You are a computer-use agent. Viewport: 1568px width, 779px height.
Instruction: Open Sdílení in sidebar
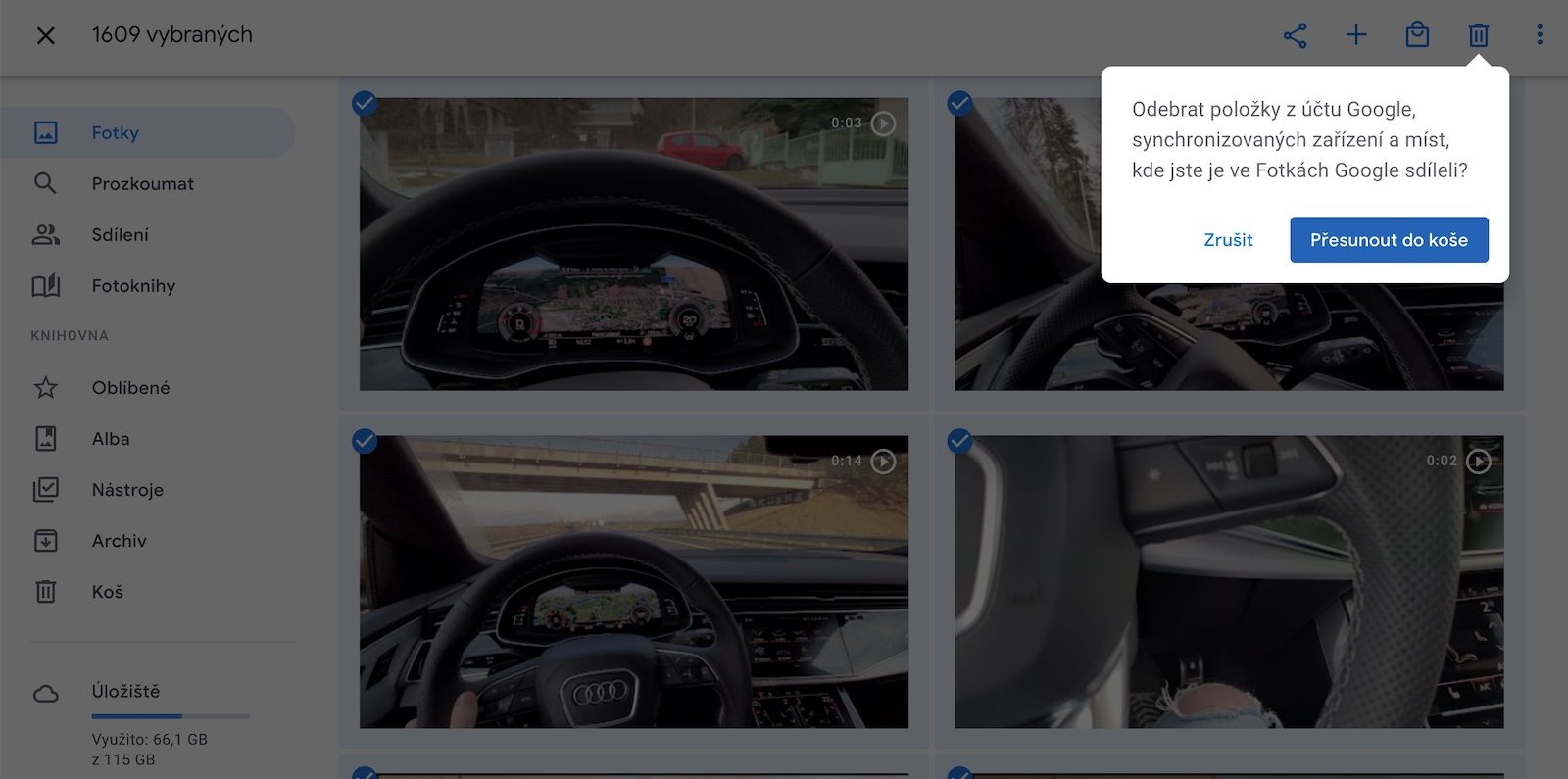click(147, 234)
